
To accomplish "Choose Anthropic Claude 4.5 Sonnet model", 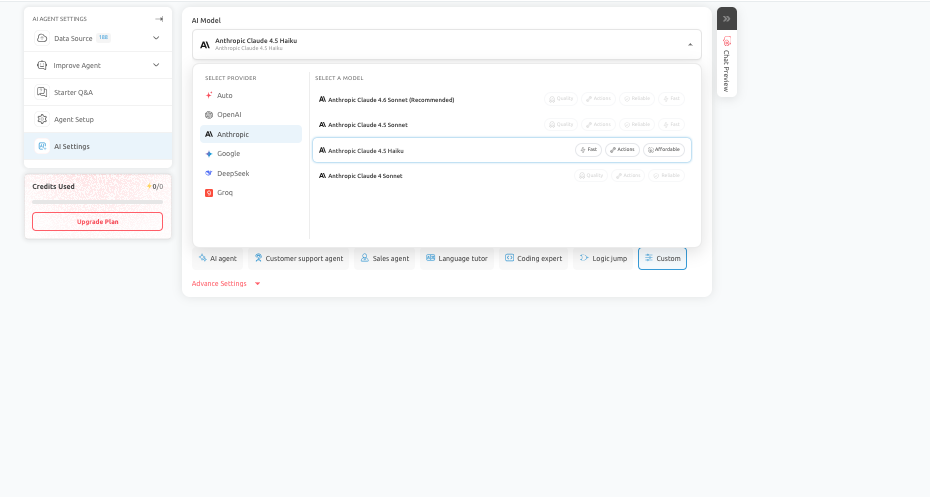I will (502, 125).
